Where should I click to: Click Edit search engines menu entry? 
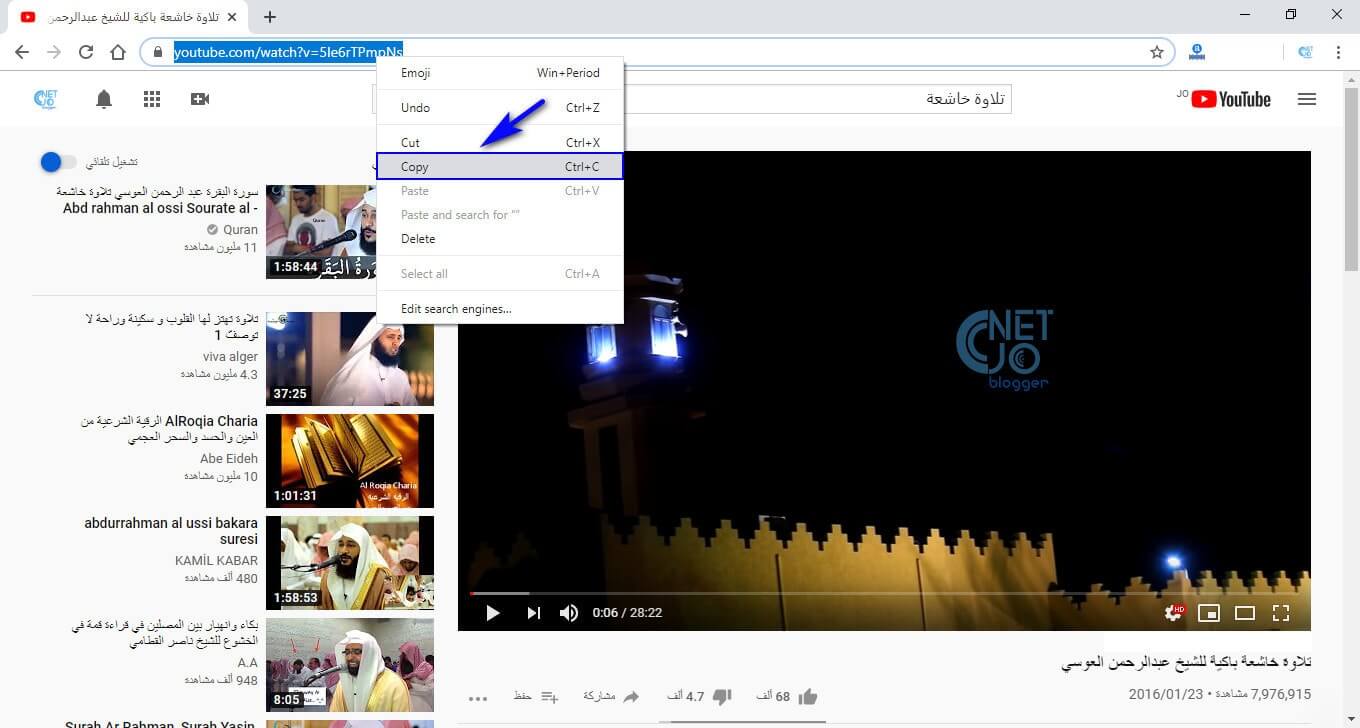(500, 309)
